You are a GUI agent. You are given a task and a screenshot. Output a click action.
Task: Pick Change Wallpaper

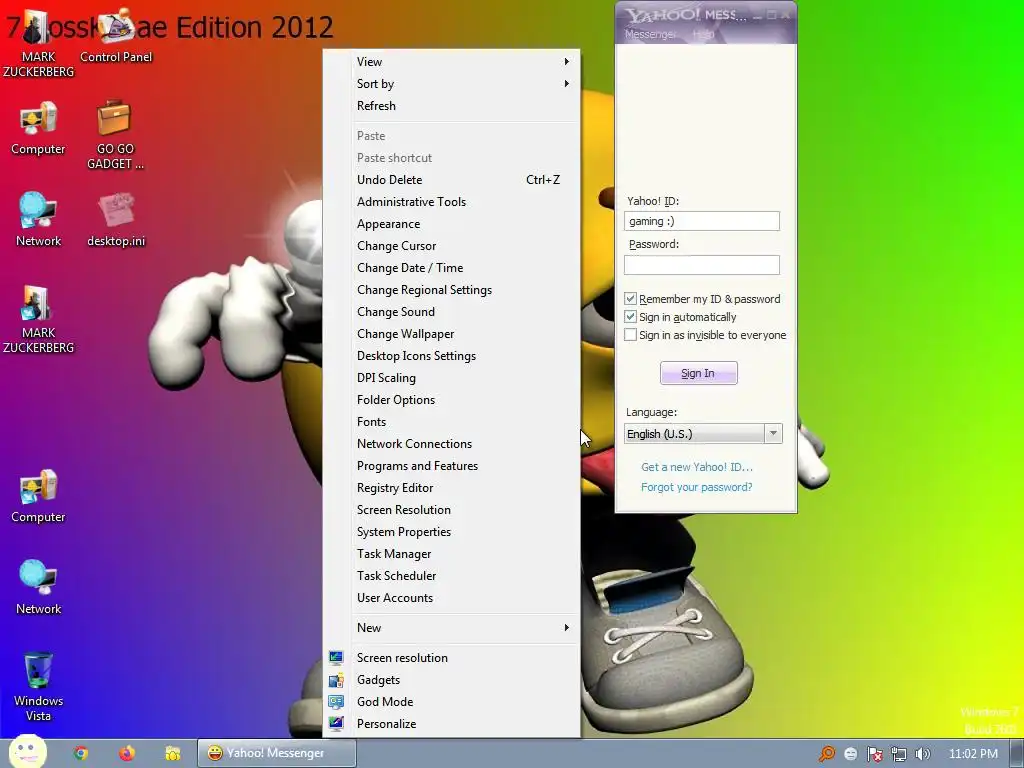pos(451,334)
